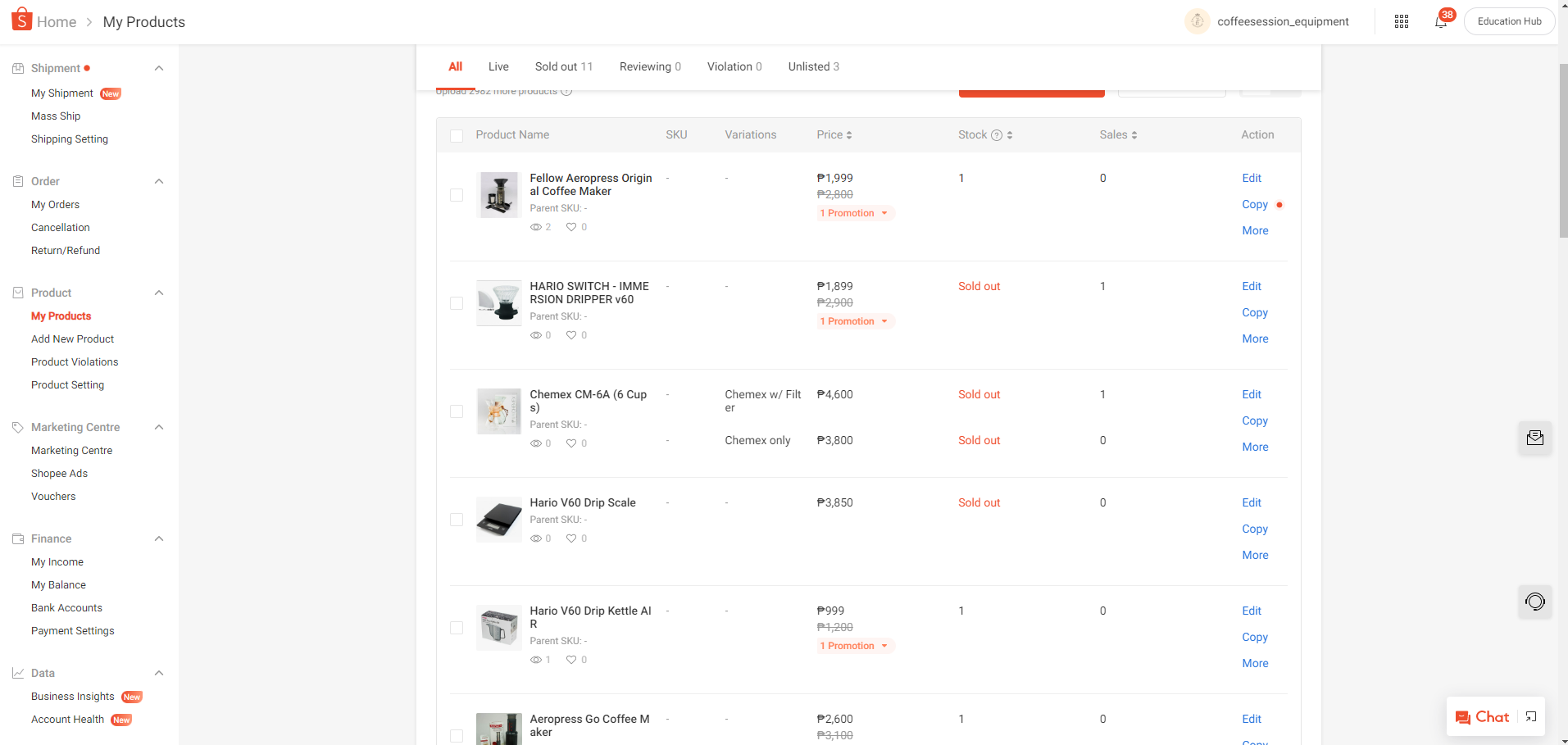Click Edit for Chemex CM-6A product
Image resolution: width=1568 pixels, height=745 pixels.
pyautogui.click(x=1252, y=394)
